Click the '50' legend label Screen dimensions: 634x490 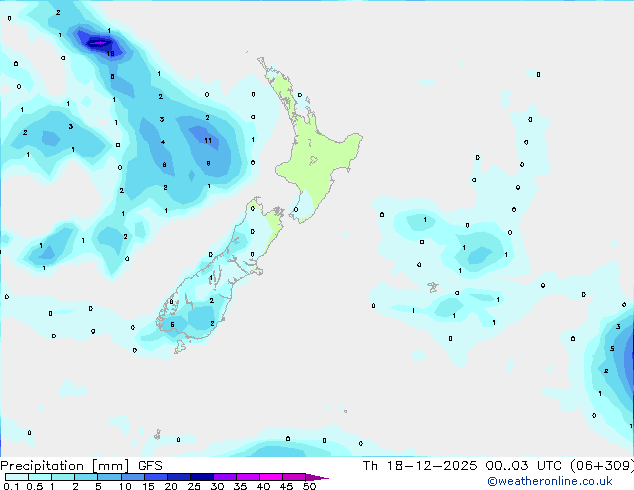pyautogui.click(x=309, y=486)
